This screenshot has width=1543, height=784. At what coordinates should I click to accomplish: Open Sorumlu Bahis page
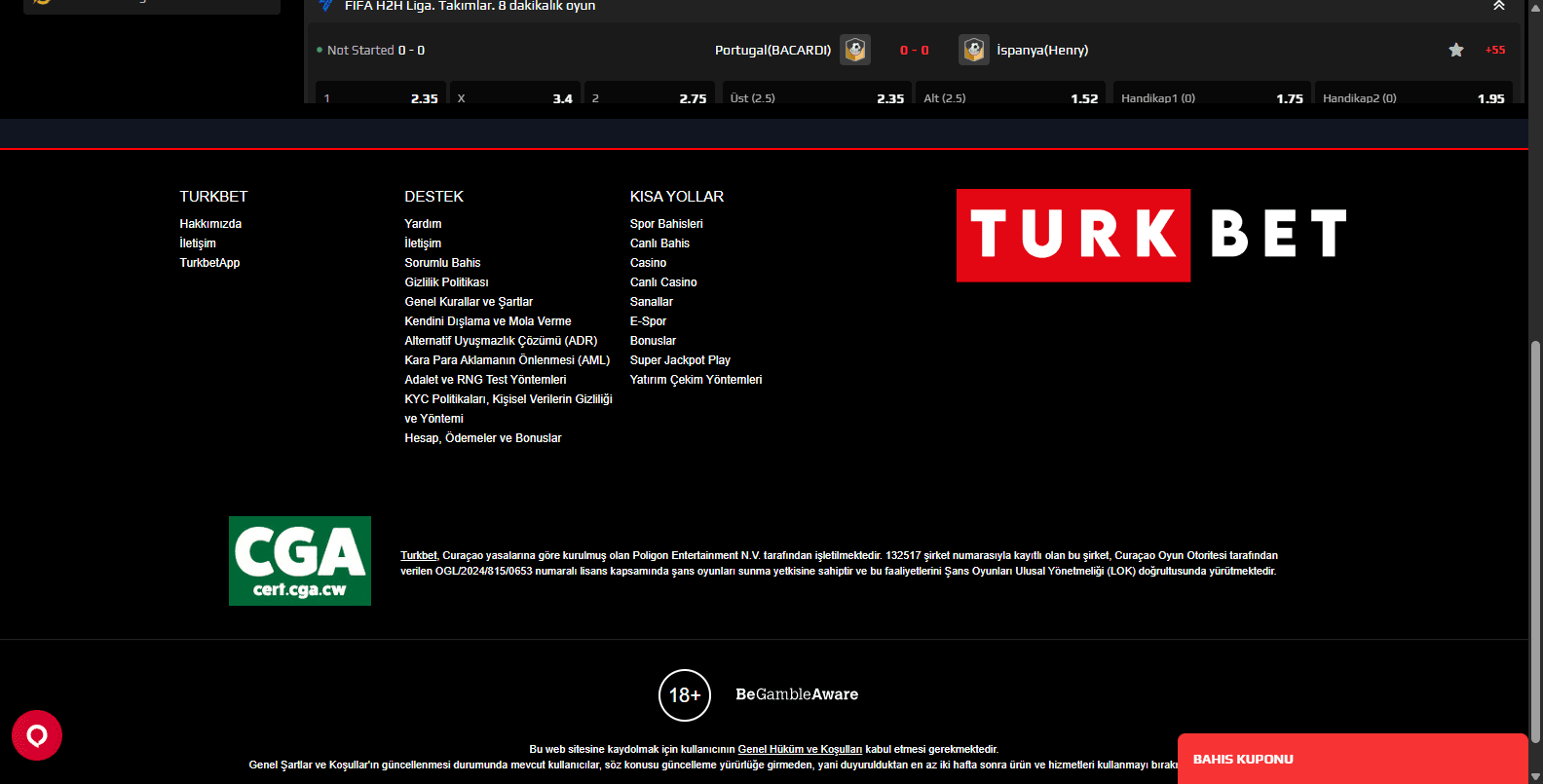tap(442, 263)
